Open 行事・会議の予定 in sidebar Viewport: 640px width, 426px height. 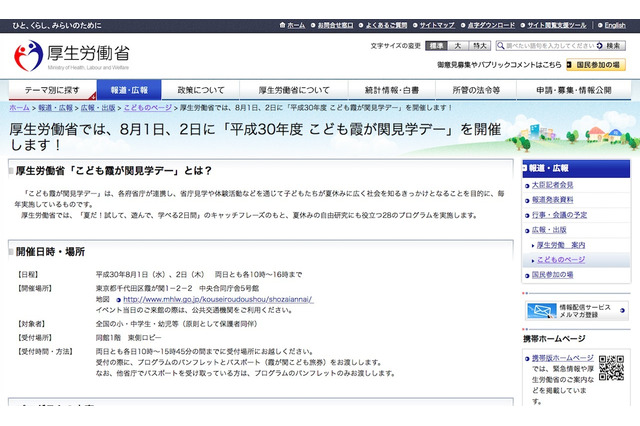[559, 215]
